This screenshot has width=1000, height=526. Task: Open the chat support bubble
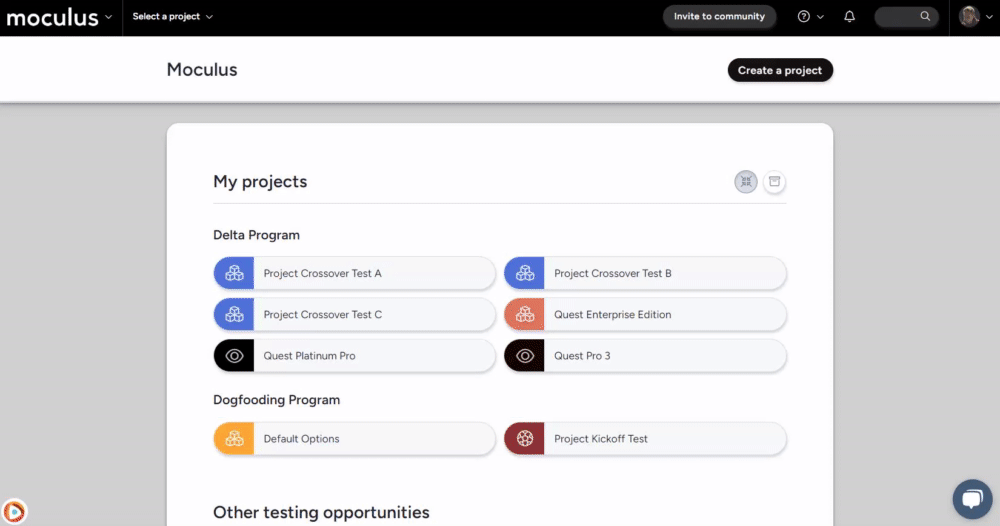click(x=971, y=498)
